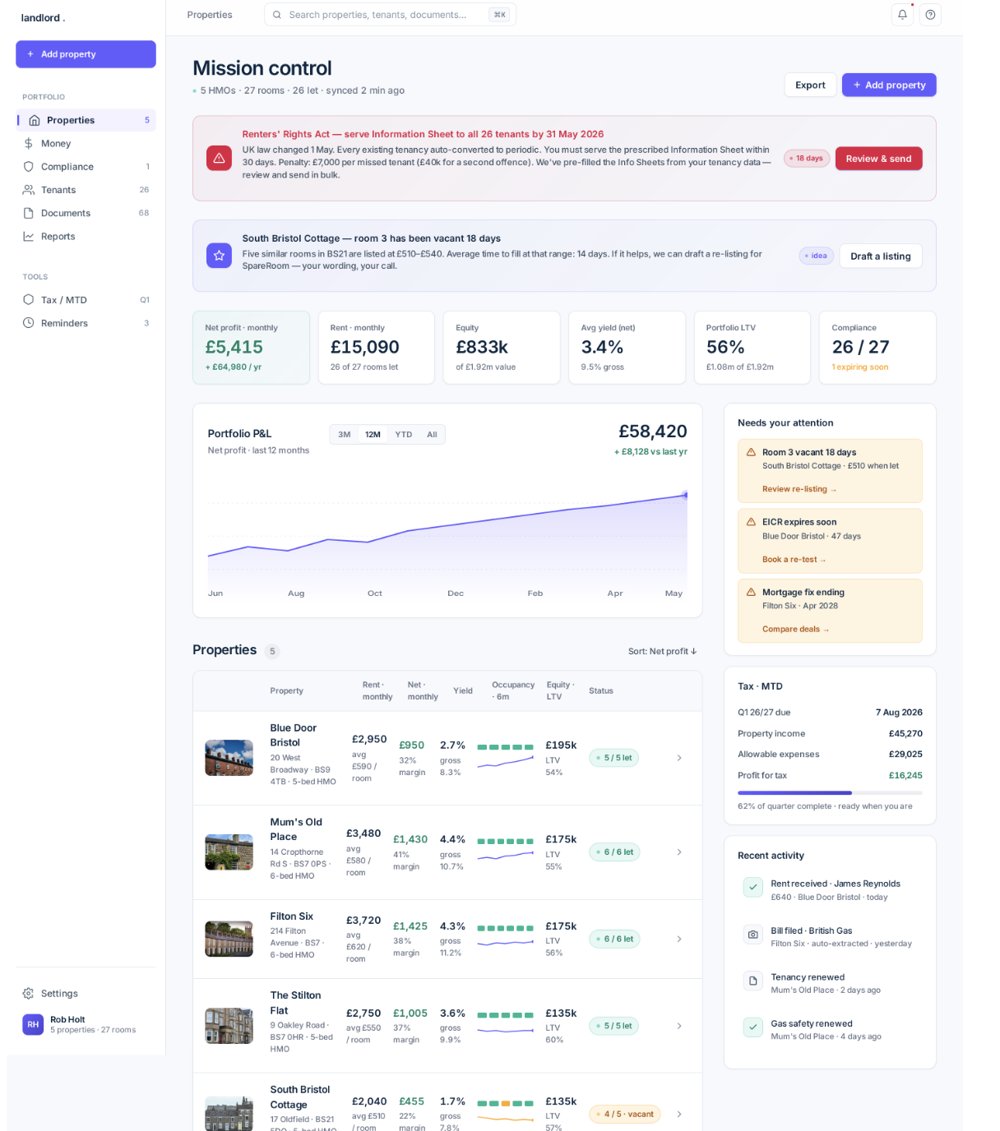1000x1131 pixels.
Task: Click the Review & send button
Action: 879,159
